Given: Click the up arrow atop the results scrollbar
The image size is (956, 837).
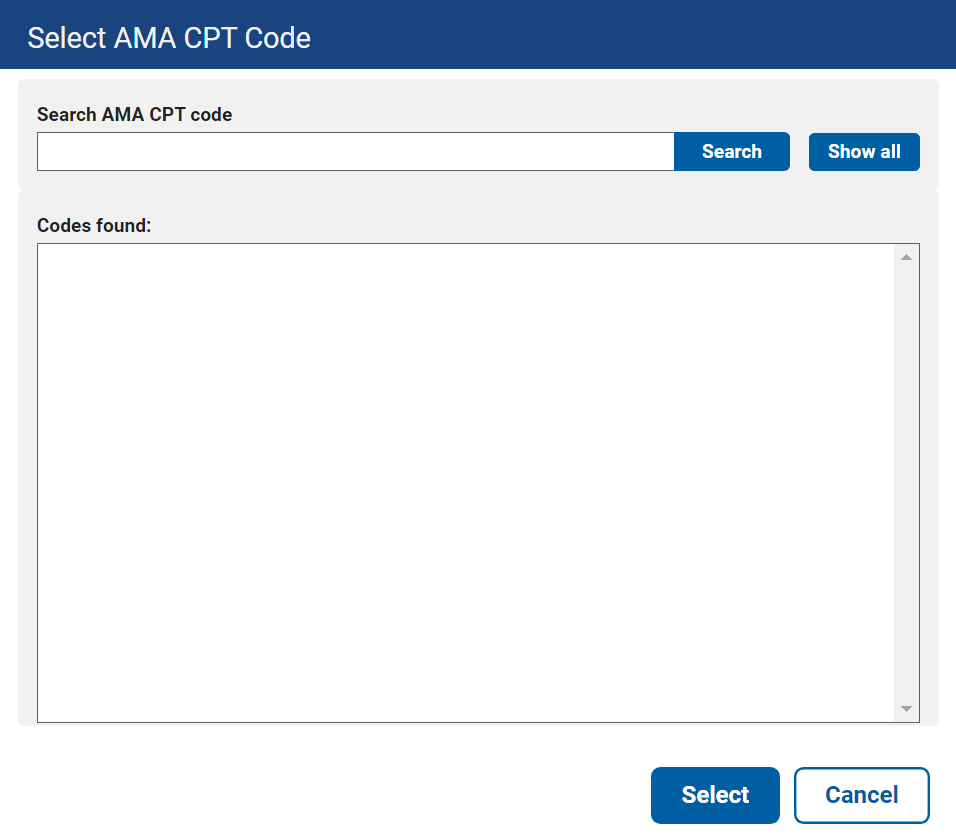Looking at the screenshot, I should point(906,258).
